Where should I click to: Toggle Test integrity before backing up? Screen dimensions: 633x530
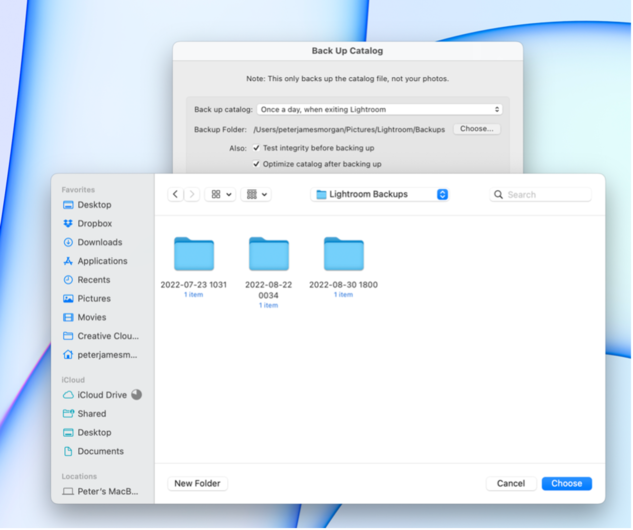256,148
